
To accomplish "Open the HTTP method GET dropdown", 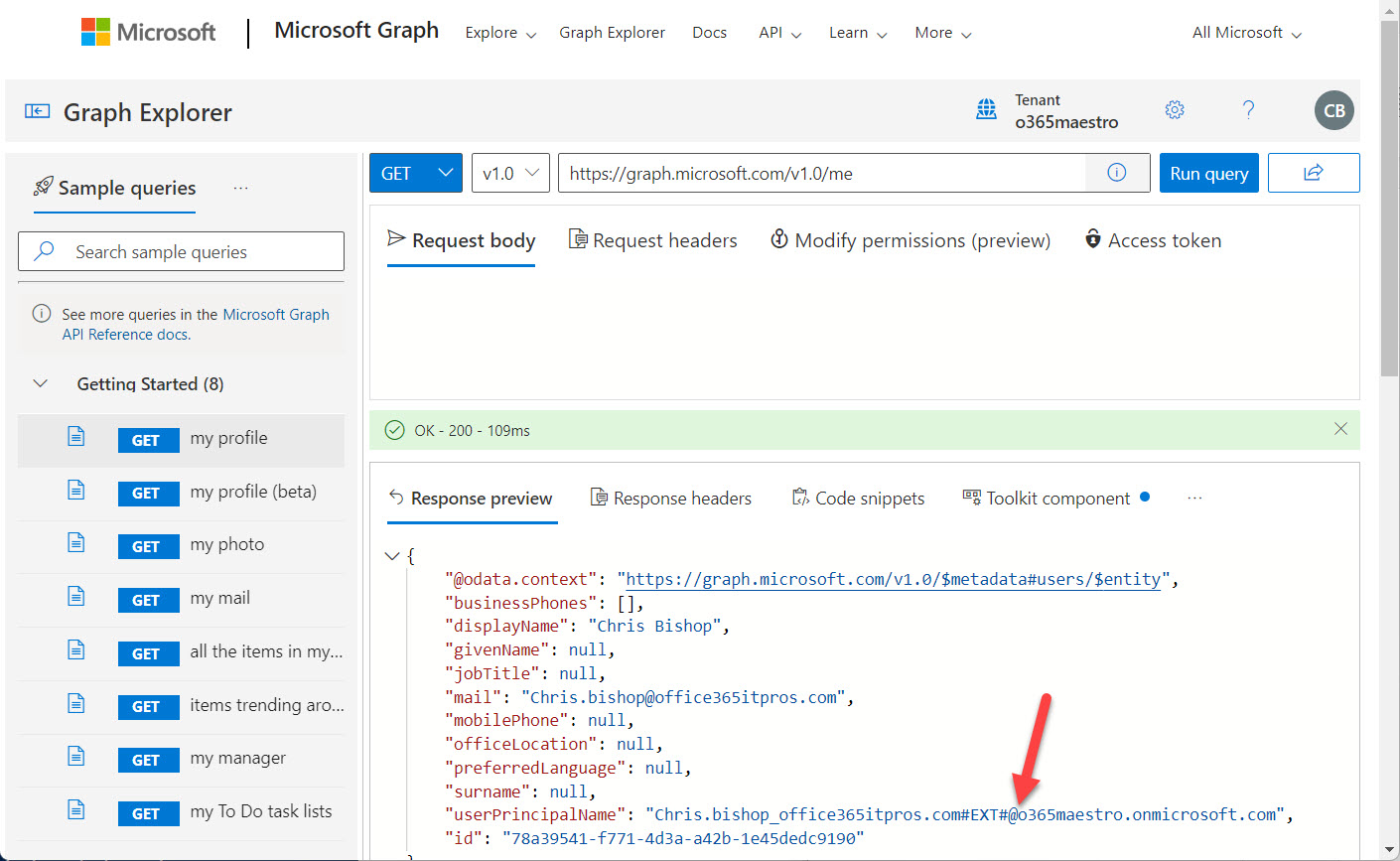I will pyautogui.click(x=416, y=173).
